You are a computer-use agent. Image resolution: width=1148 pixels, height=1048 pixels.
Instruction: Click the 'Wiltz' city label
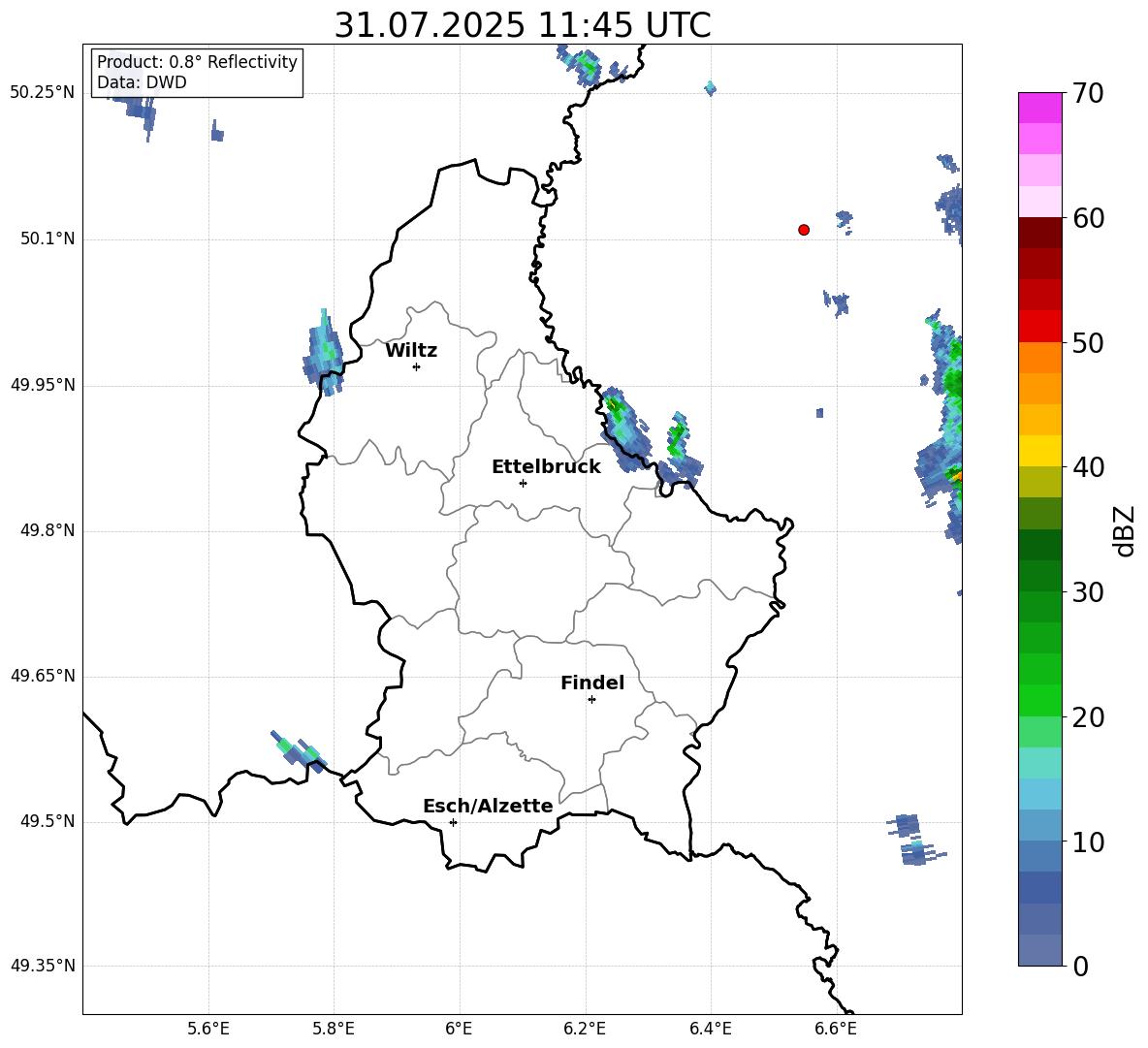pyautogui.click(x=411, y=351)
